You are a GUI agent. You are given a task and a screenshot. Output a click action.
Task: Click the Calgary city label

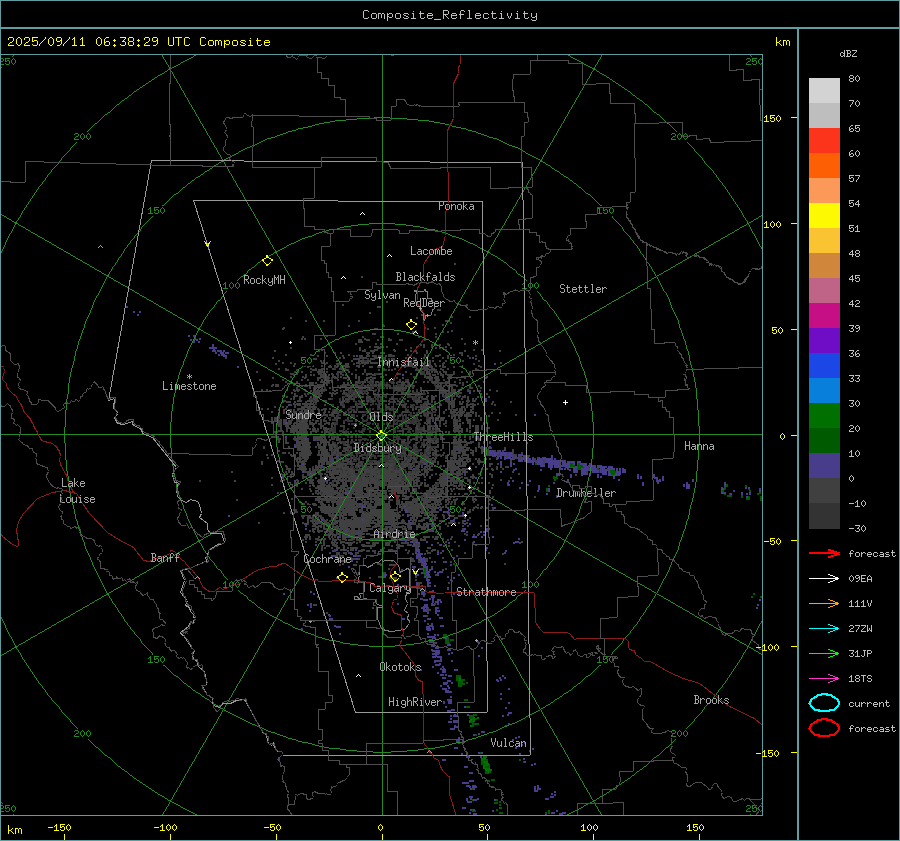click(x=390, y=588)
